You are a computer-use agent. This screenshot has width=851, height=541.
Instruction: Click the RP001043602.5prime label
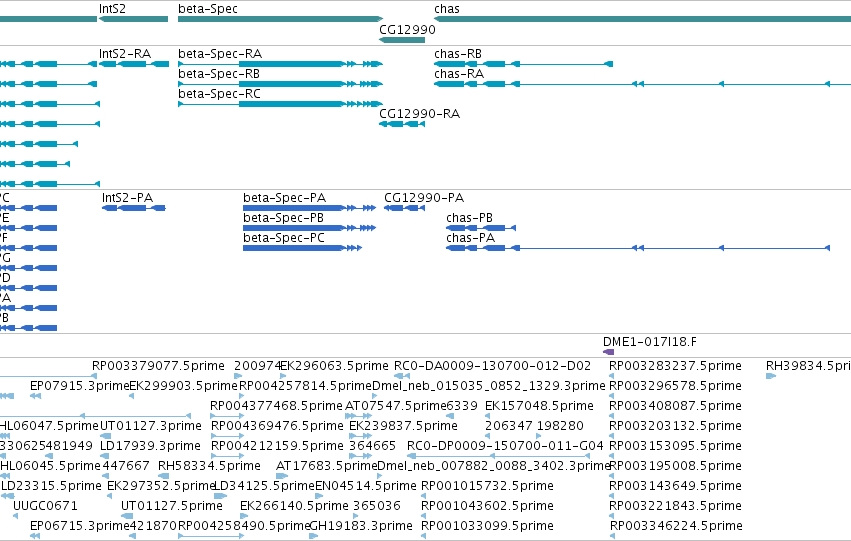487,506
